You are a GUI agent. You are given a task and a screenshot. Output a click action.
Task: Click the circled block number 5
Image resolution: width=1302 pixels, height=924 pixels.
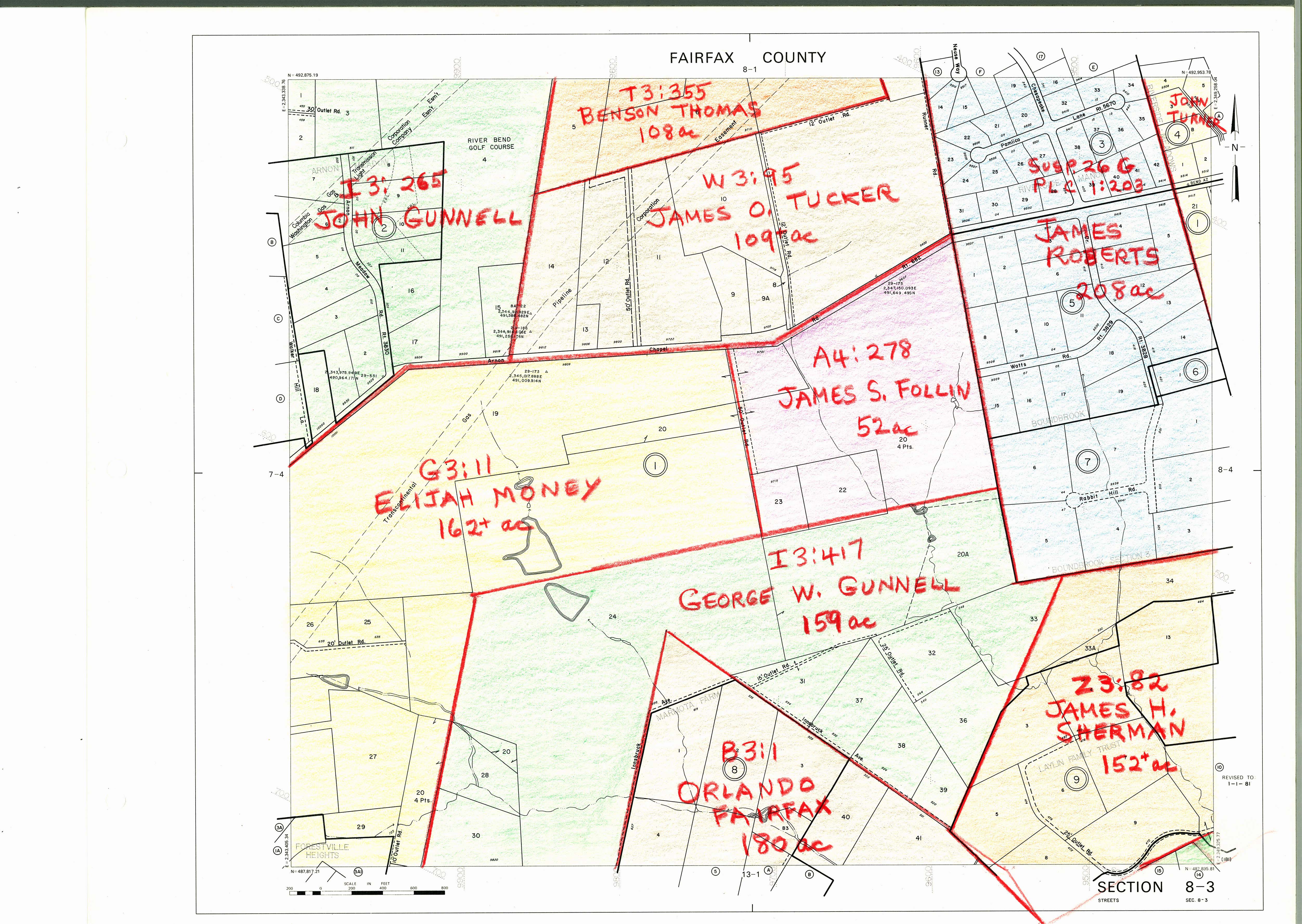pos(1072,303)
